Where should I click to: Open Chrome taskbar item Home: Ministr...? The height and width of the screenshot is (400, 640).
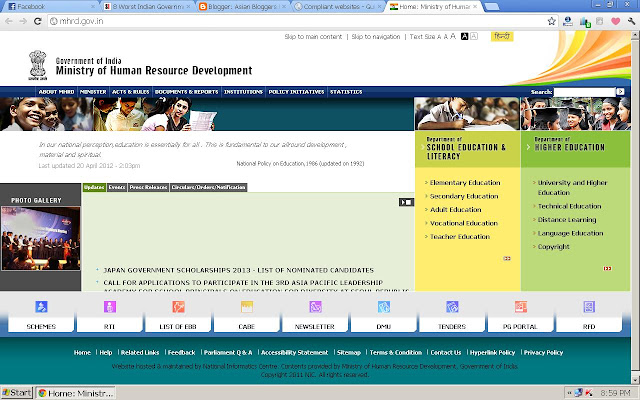pyautogui.click(x=76, y=393)
